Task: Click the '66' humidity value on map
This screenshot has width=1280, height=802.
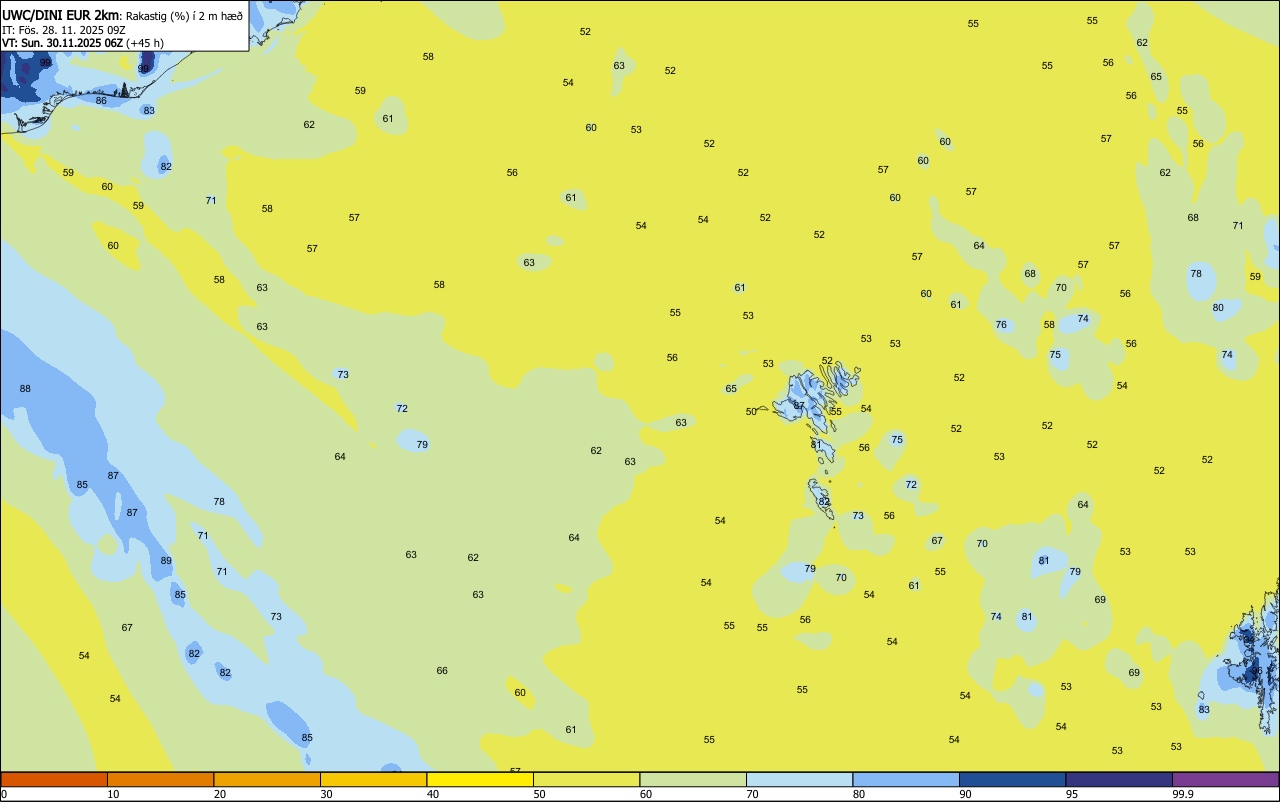Action: coord(442,670)
